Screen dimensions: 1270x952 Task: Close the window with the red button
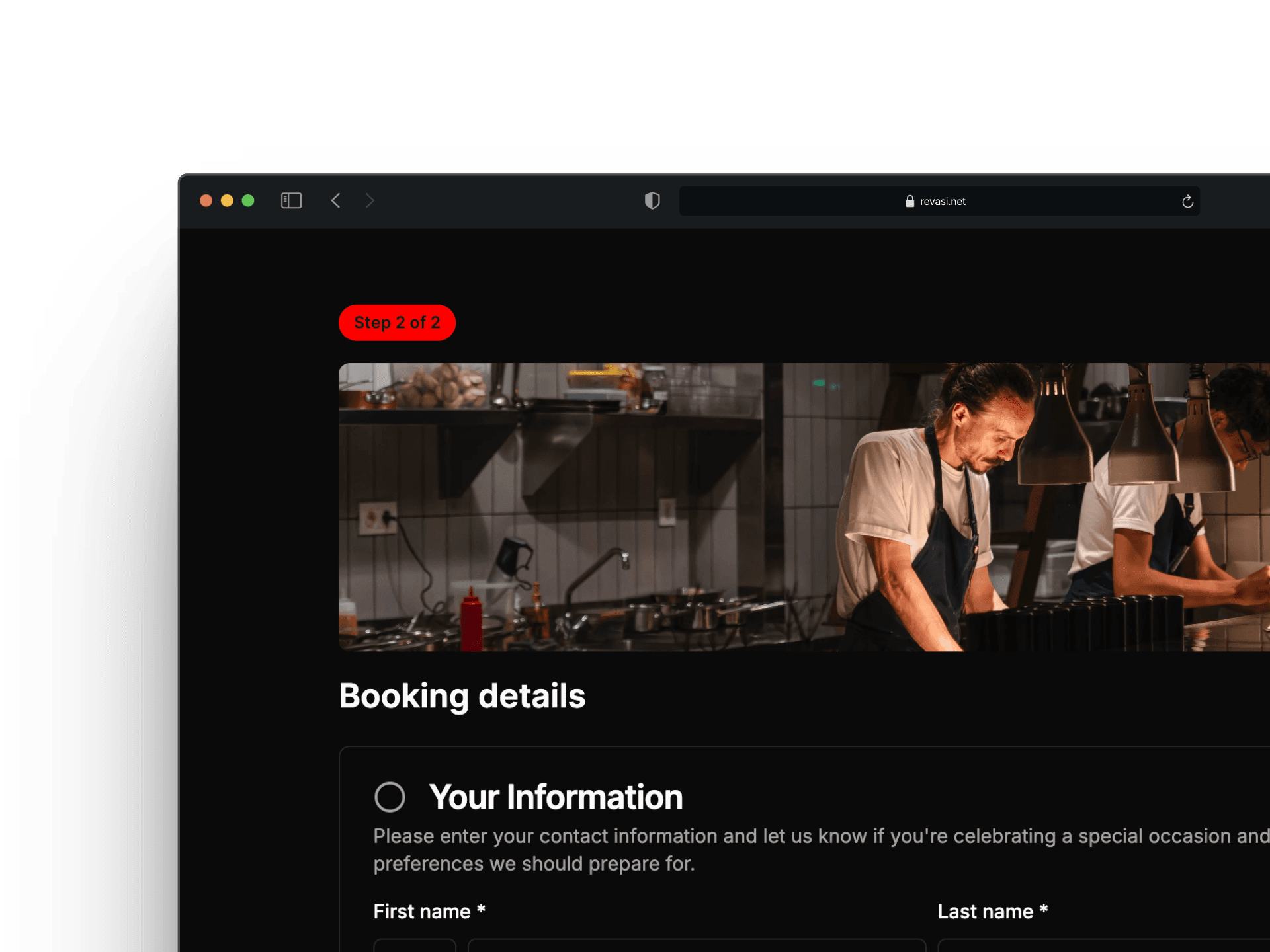pos(206,200)
